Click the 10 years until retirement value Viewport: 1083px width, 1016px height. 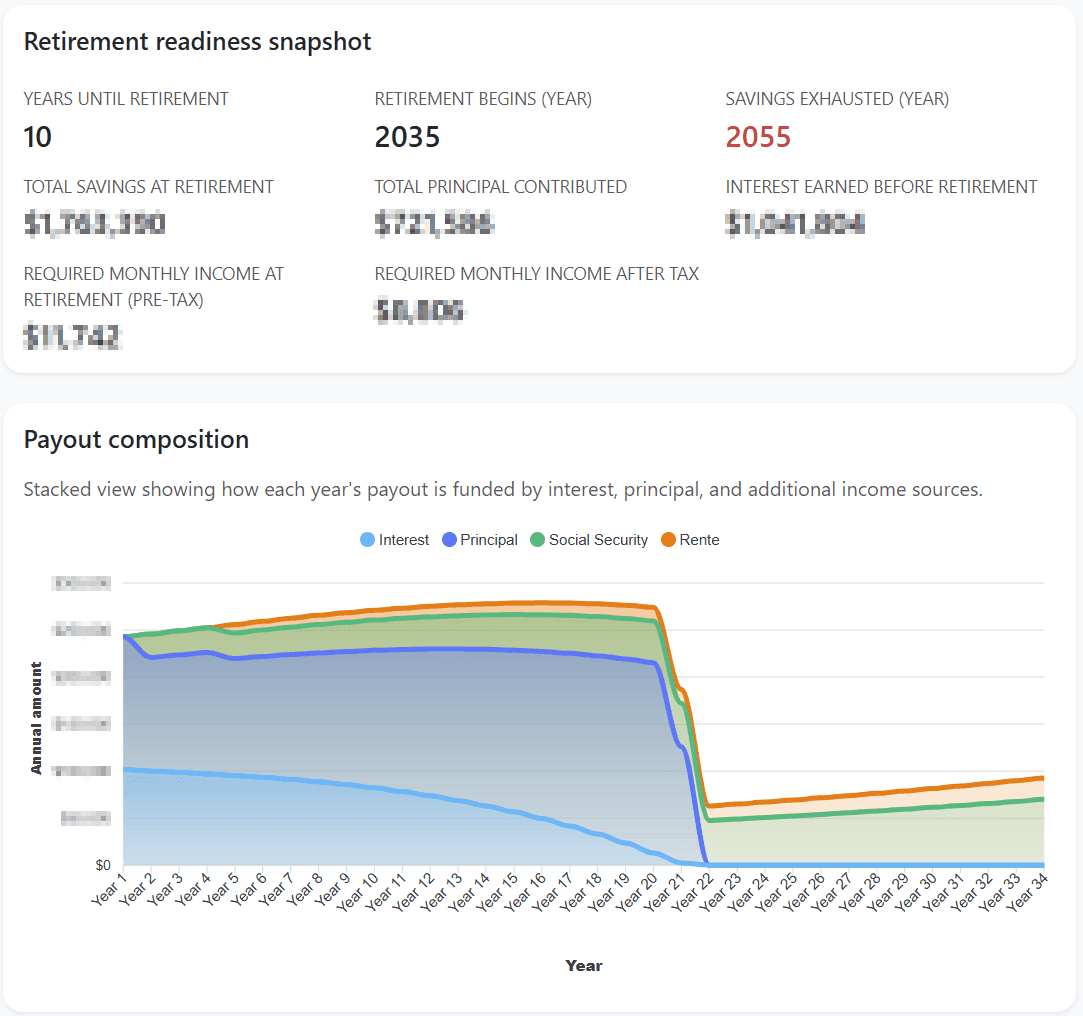point(37,137)
